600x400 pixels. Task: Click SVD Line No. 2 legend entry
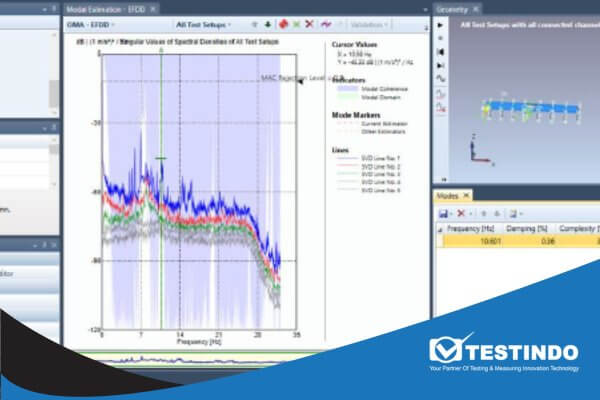368,167
